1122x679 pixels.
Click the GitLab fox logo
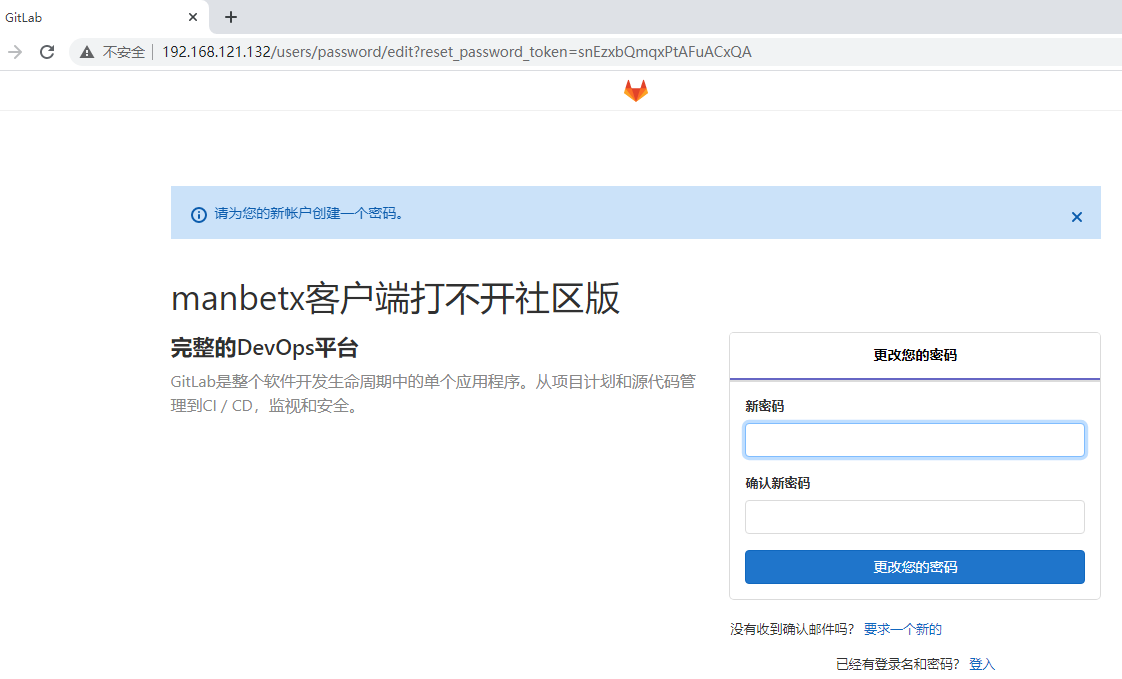635,91
